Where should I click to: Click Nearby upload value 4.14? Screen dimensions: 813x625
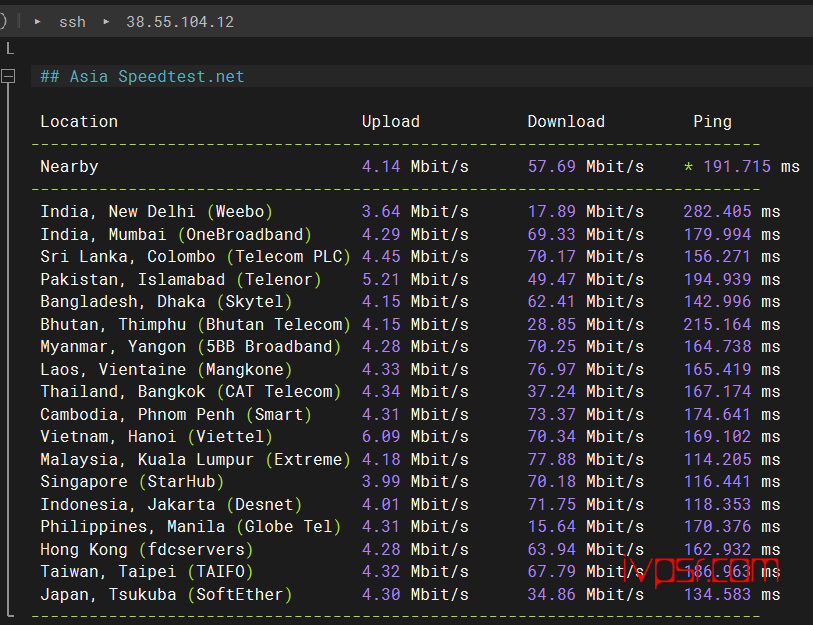pyautogui.click(x=381, y=166)
